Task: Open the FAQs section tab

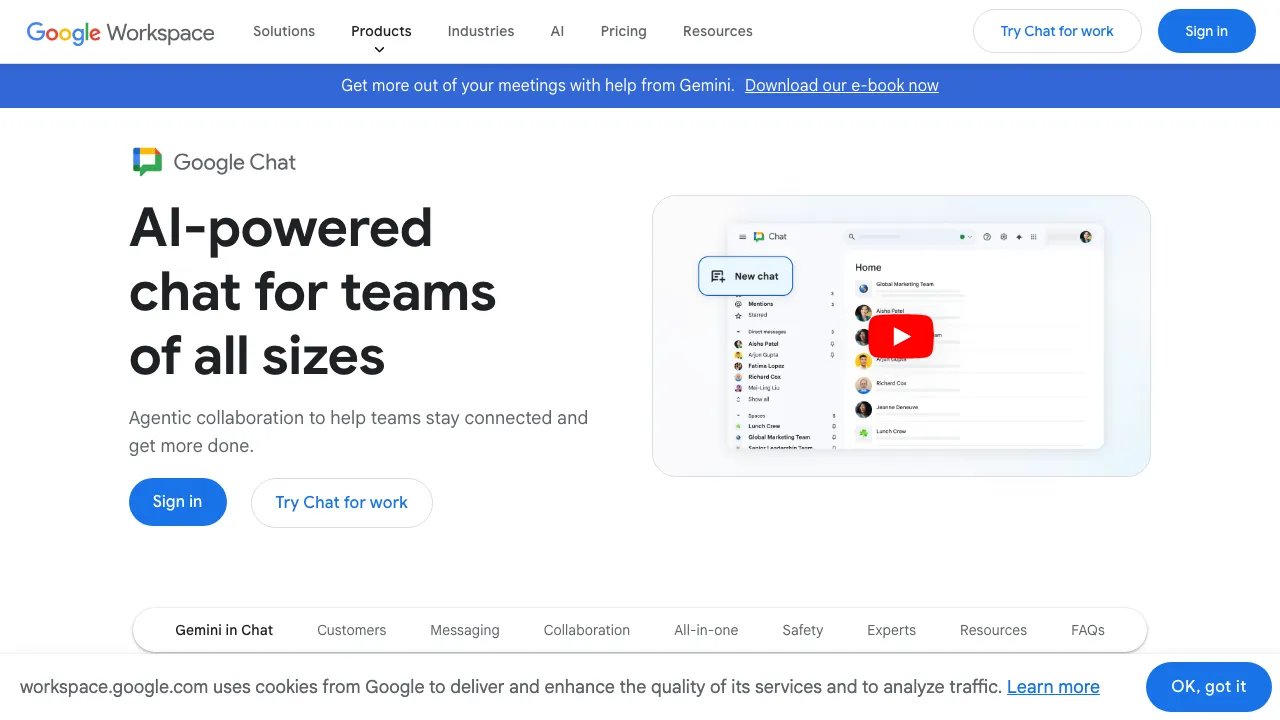Action: coord(1088,630)
